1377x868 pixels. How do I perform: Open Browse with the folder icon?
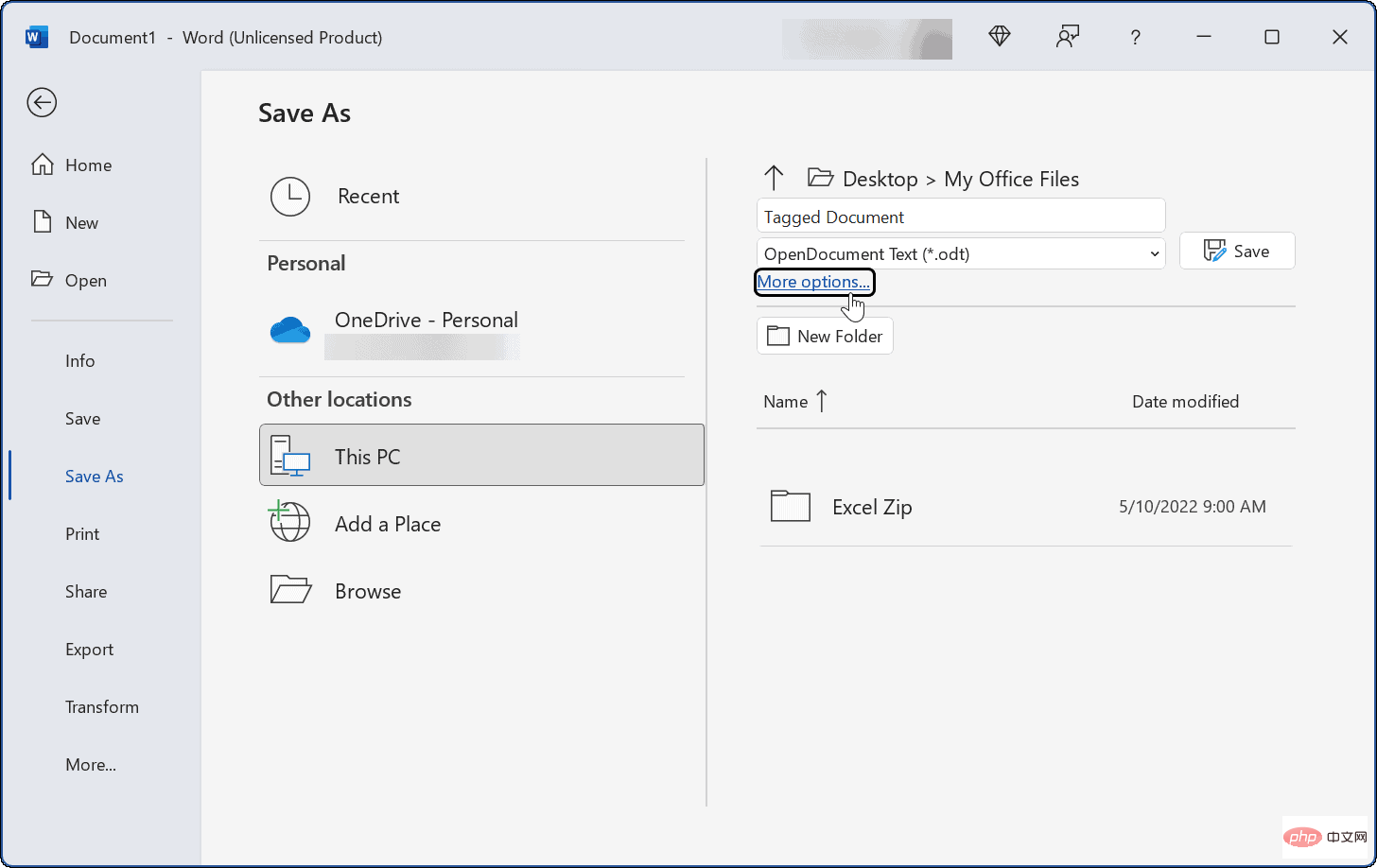(289, 589)
